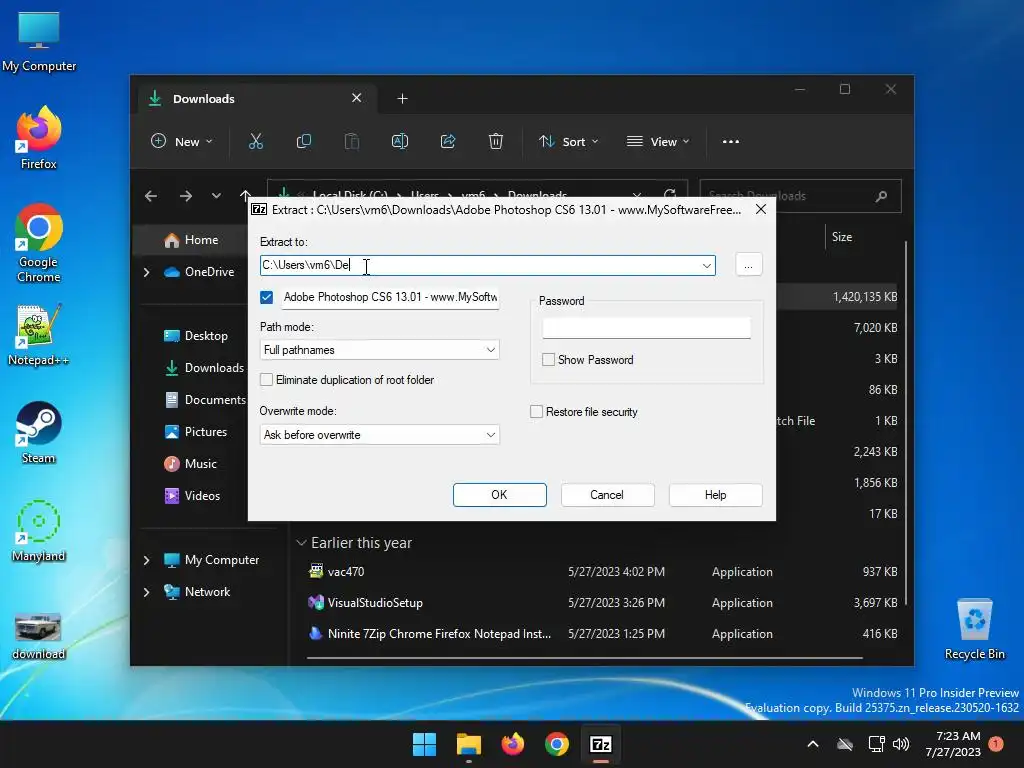Select Downloads in the navigation pane
Viewport: 1024px width, 768px height.
pos(204,368)
